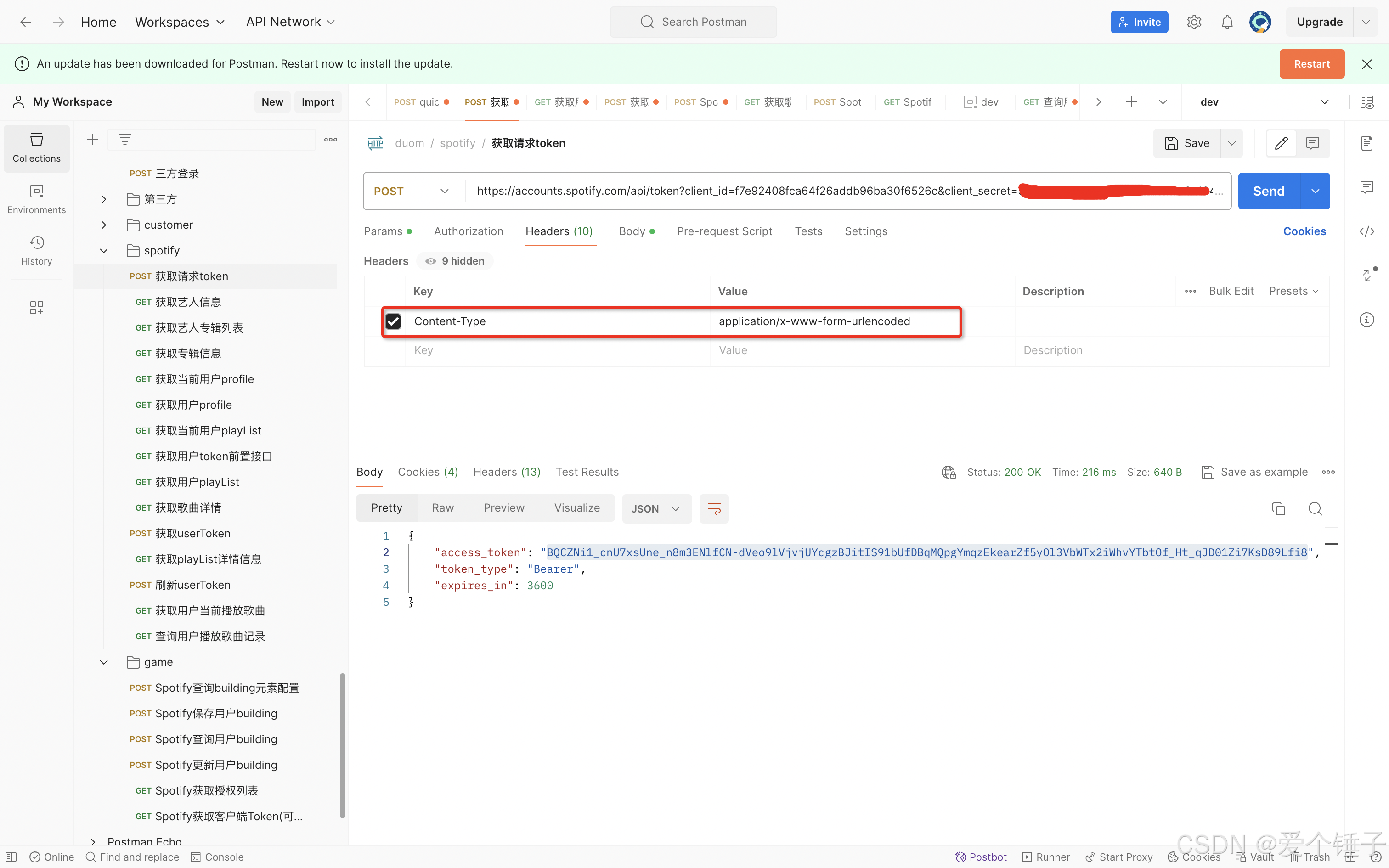1389x868 pixels.
Task: Click the Restart update button
Action: [1311, 64]
